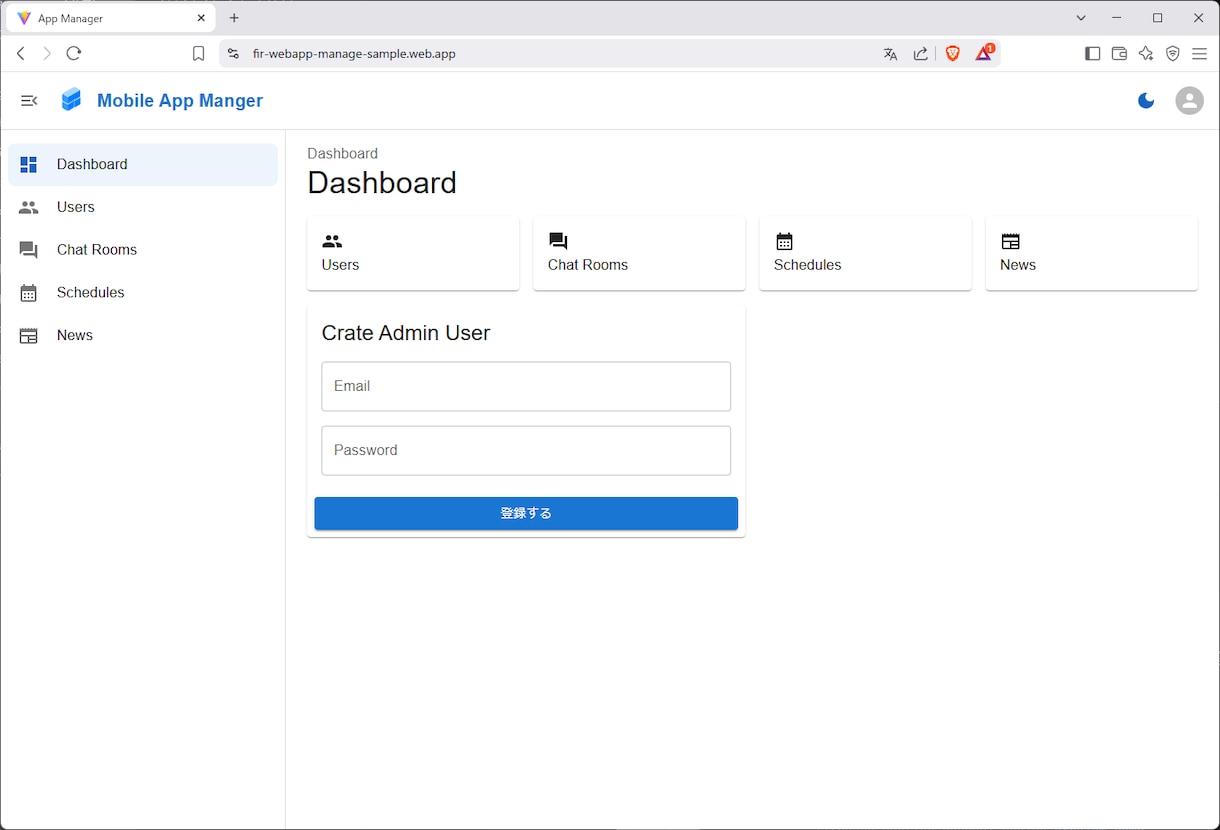
Task: Toggle dark mode with the moon icon
Action: tap(1146, 100)
